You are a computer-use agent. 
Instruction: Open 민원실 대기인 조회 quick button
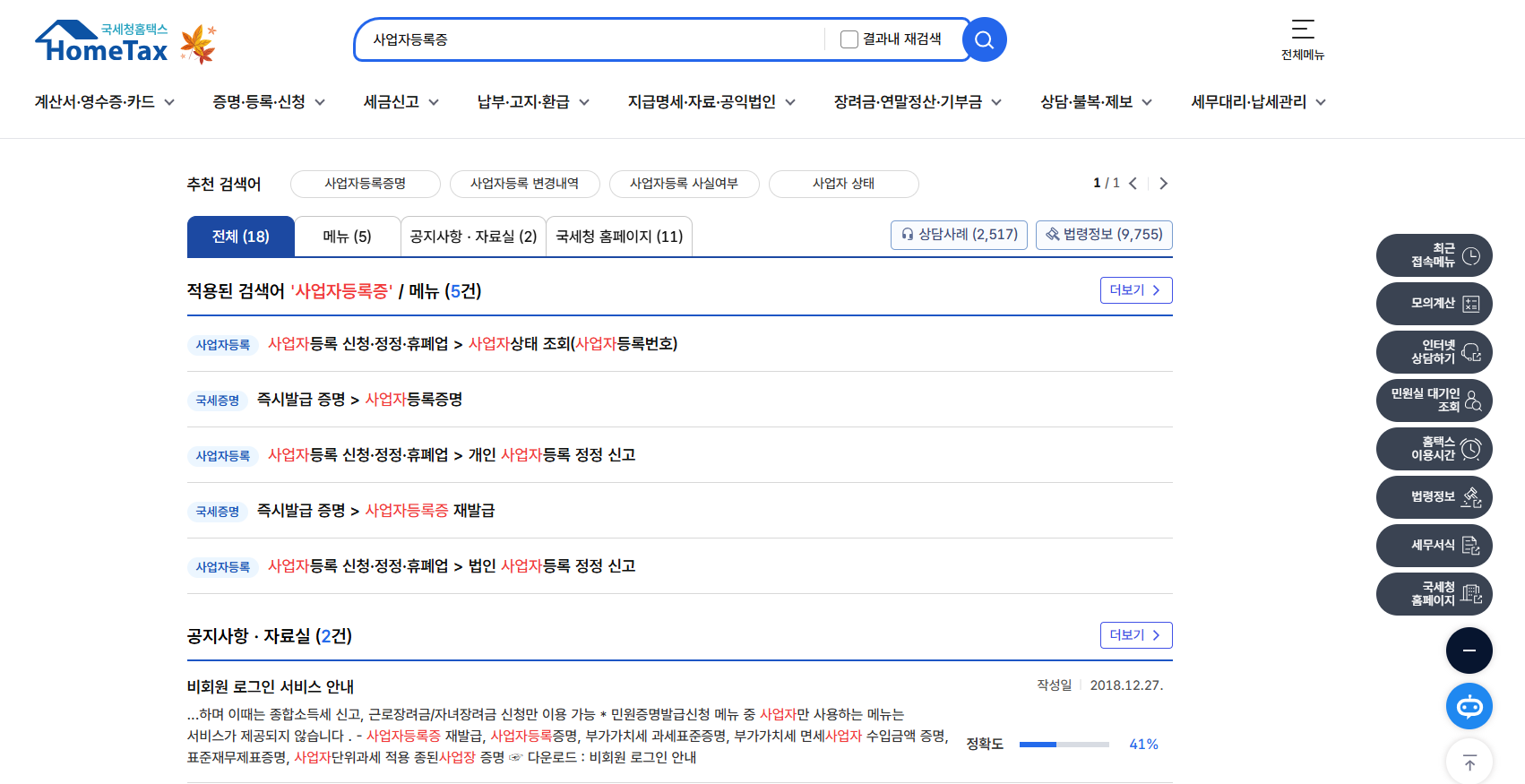1434,401
